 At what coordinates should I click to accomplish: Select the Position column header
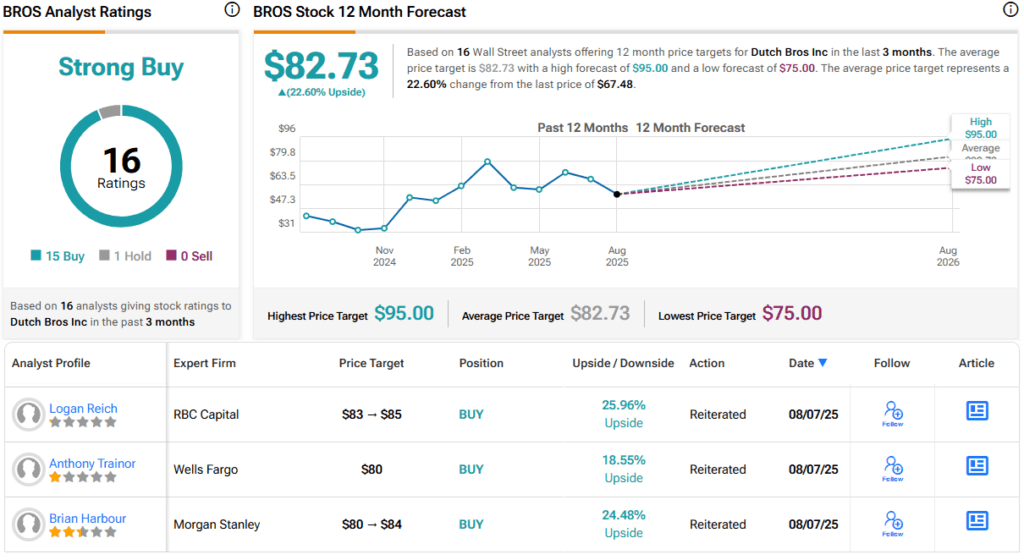click(x=481, y=363)
